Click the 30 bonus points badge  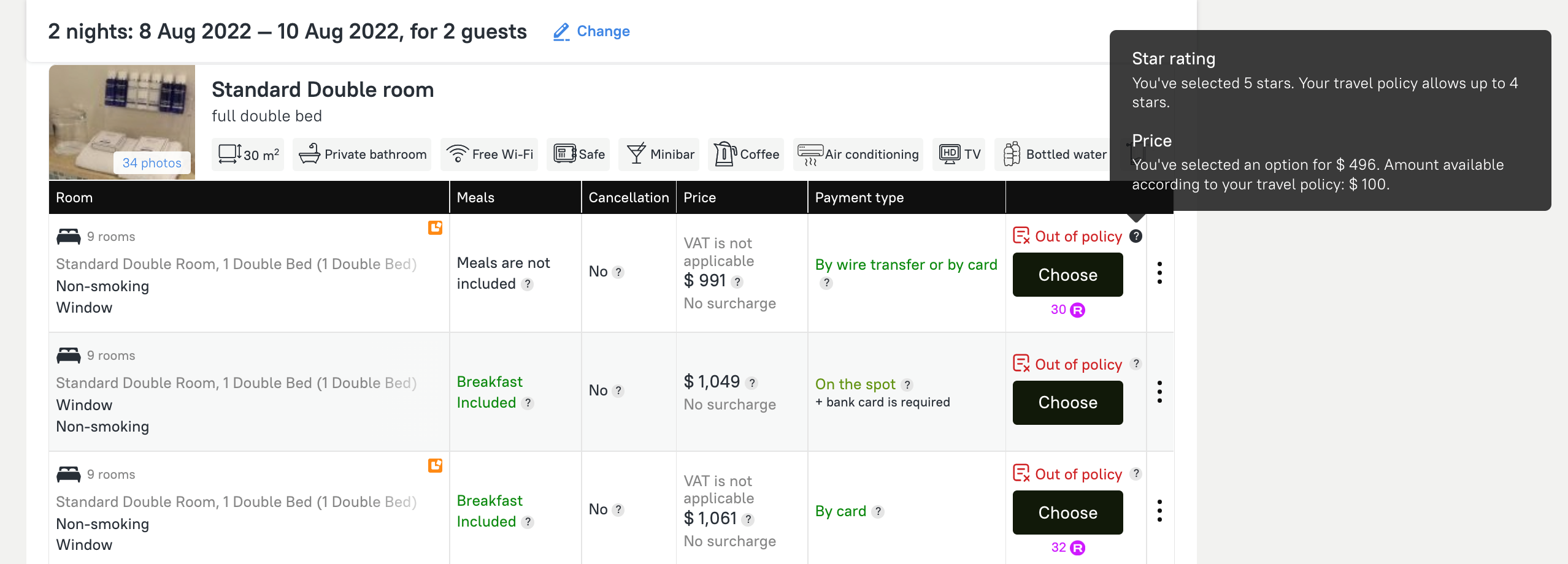click(1067, 310)
